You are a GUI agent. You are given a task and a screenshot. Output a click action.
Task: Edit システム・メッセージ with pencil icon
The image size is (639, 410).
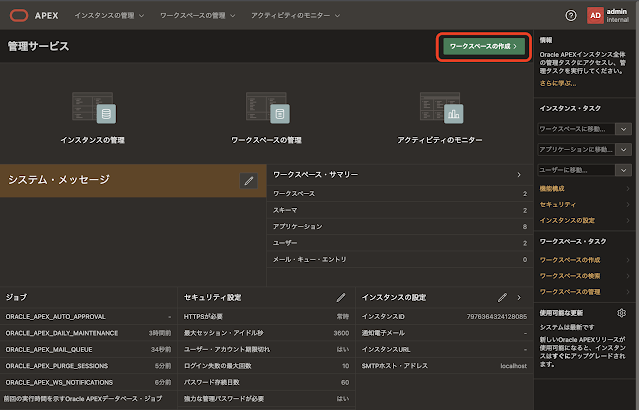[x=249, y=181]
